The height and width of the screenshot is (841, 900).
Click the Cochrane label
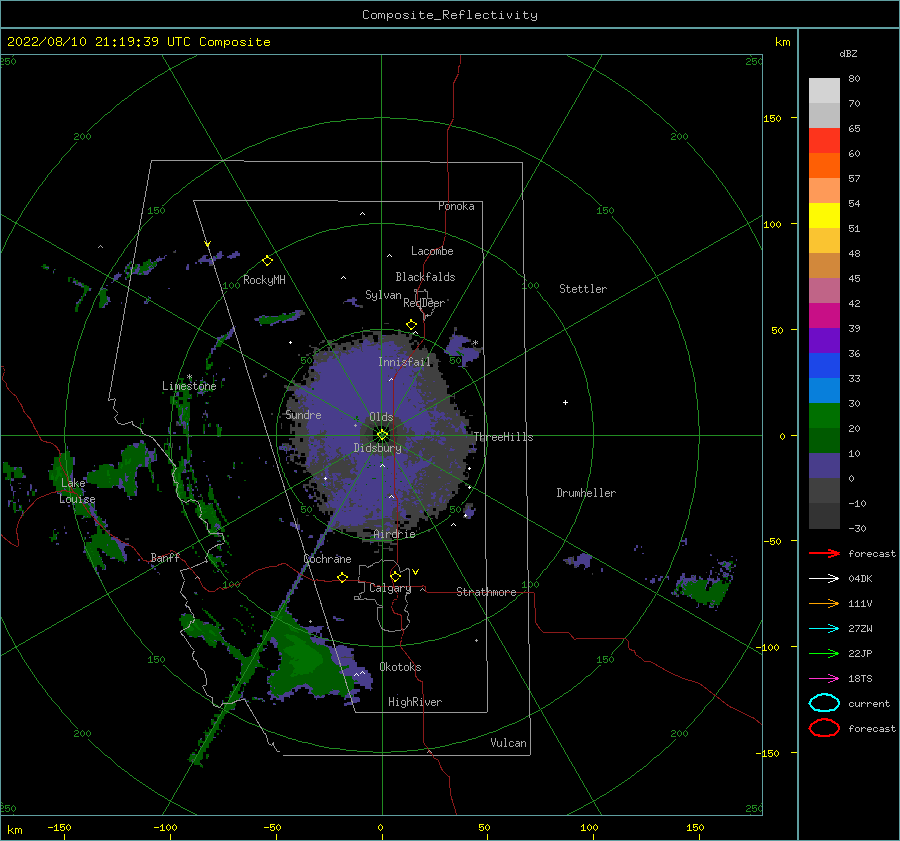pos(327,559)
